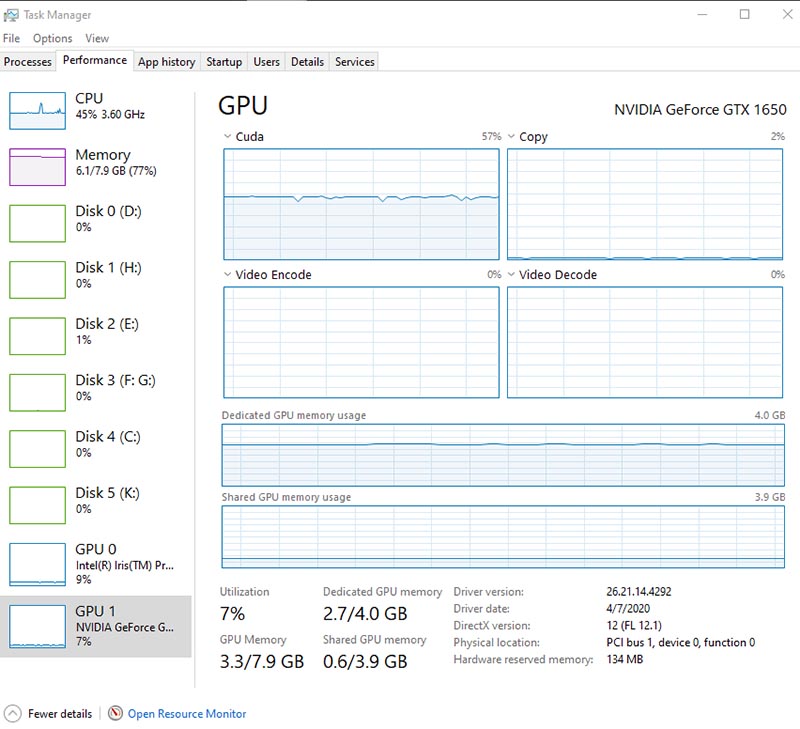Screen dimensions: 800x729
Task: Switch to the Services tab
Action: click(355, 62)
